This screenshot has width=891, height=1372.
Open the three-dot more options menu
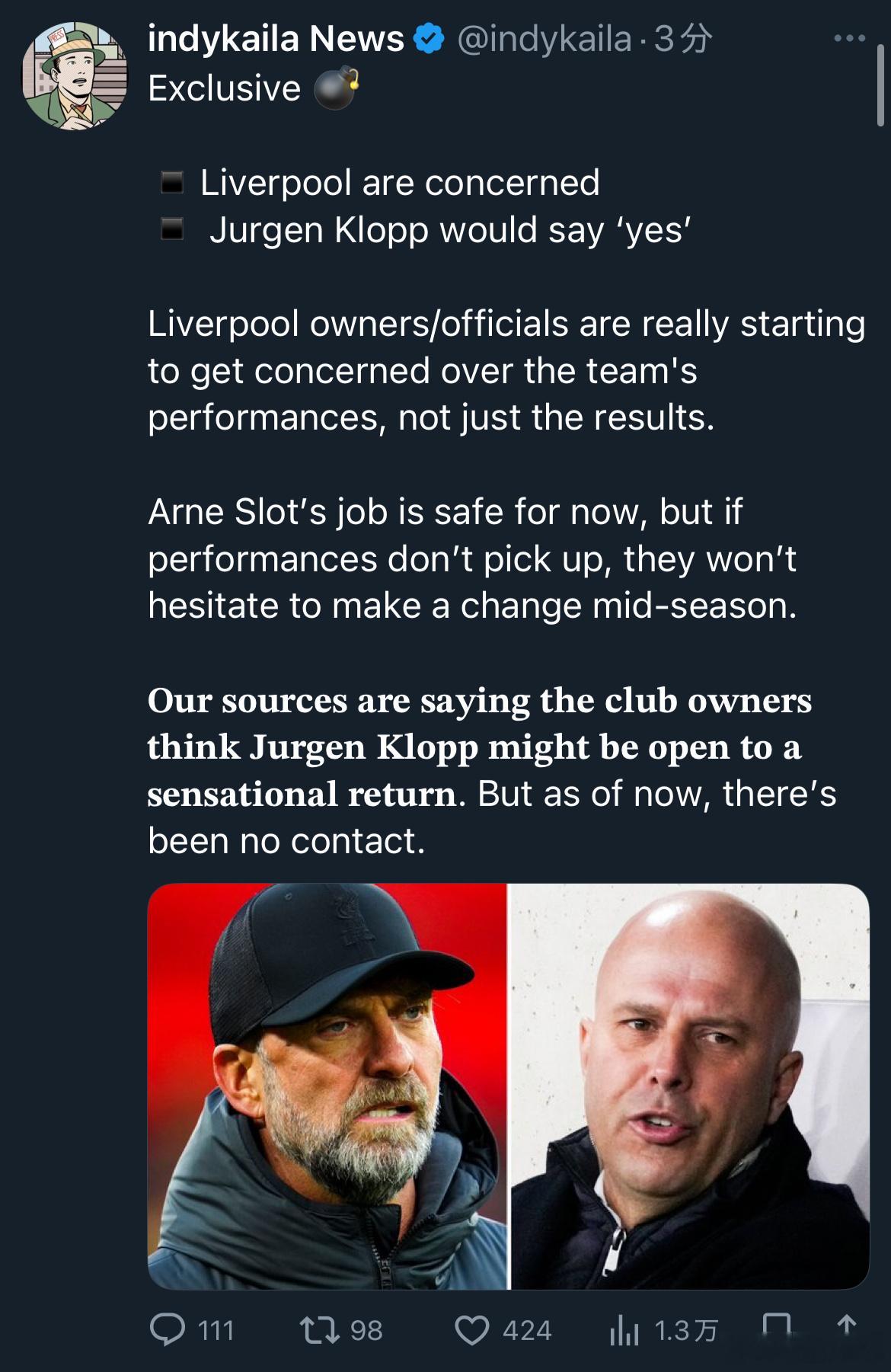pyautogui.click(x=849, y=38)
